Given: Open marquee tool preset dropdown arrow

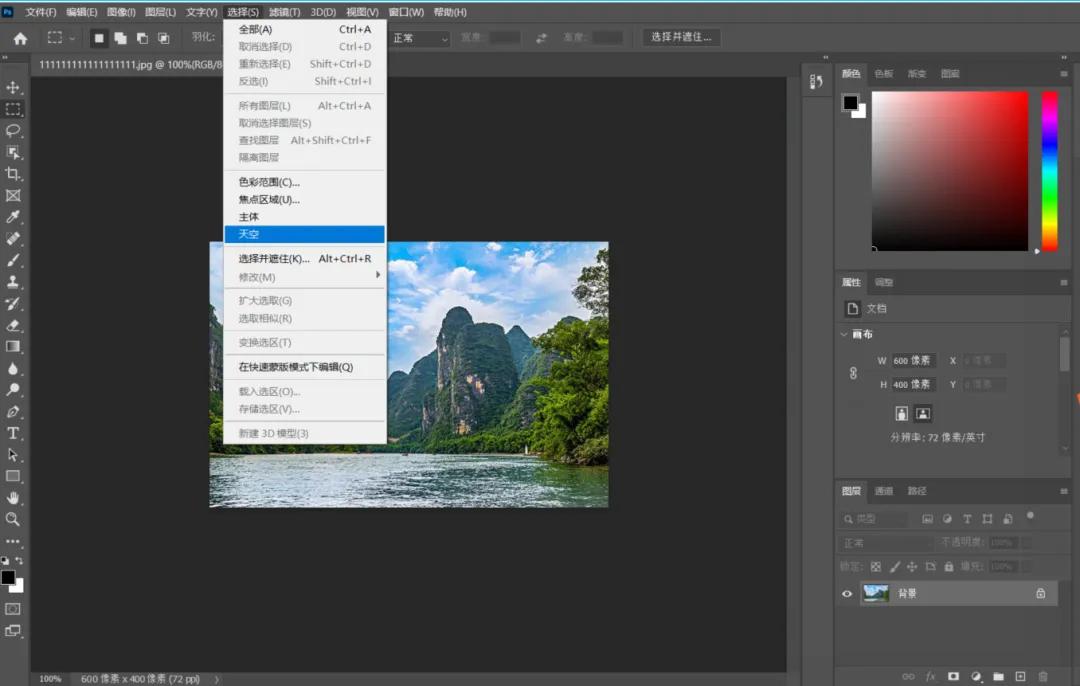Looking at the screenshot, I should point(72,39).
